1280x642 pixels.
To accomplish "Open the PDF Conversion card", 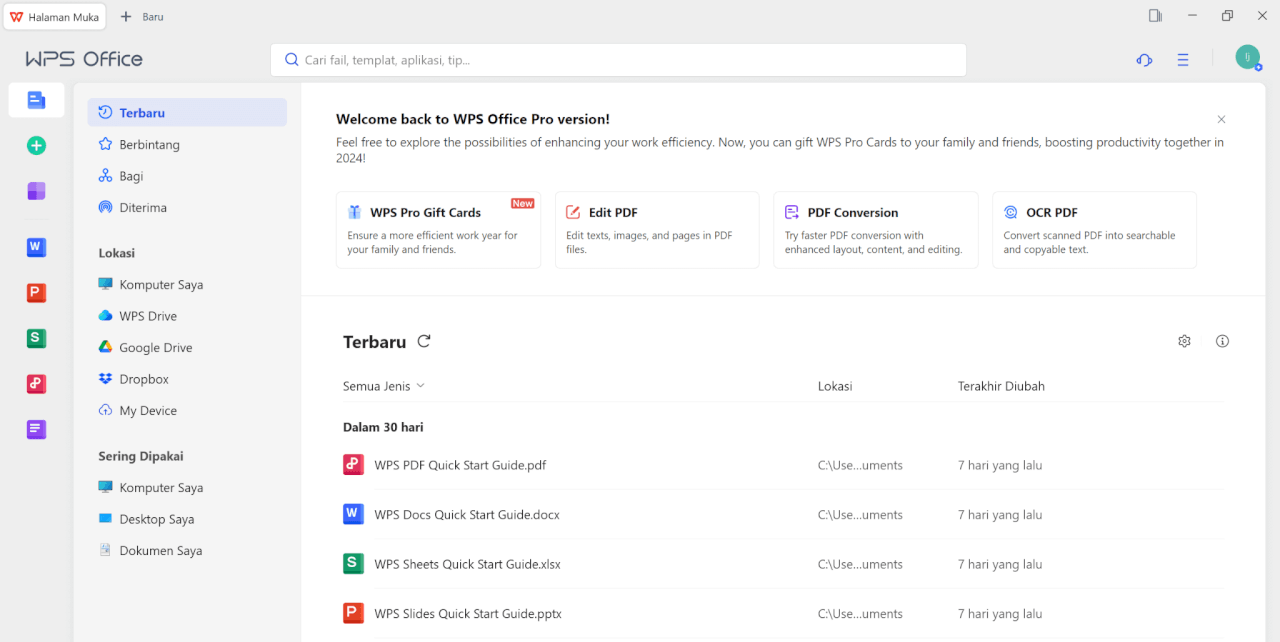I will tap(876, 230).
